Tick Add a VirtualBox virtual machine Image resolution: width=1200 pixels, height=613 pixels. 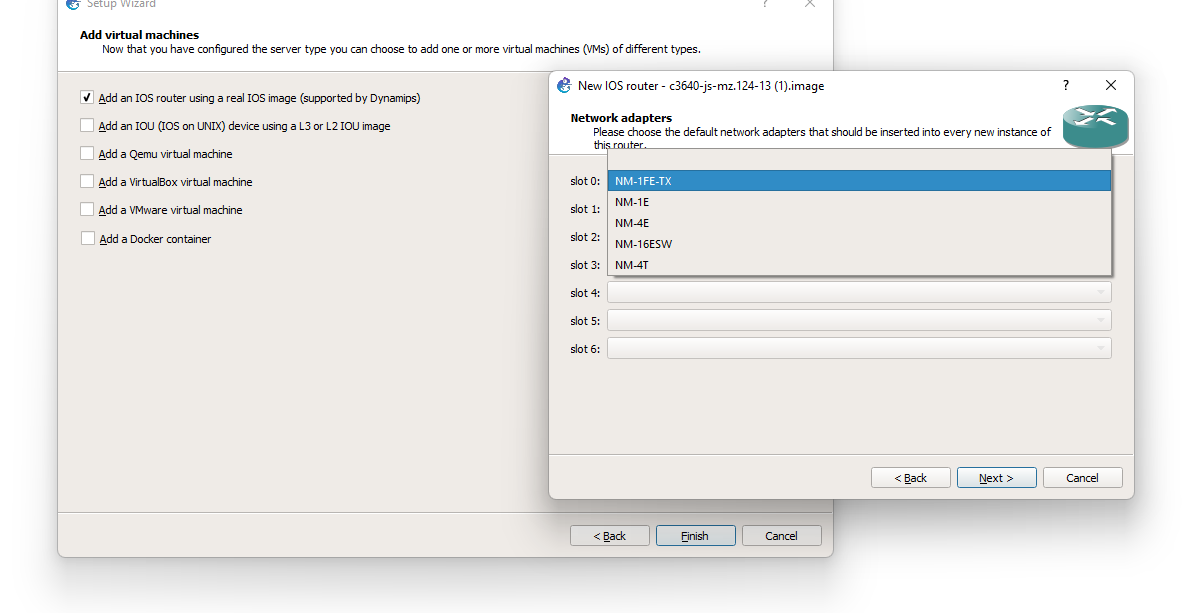click(x=87, y=182)
